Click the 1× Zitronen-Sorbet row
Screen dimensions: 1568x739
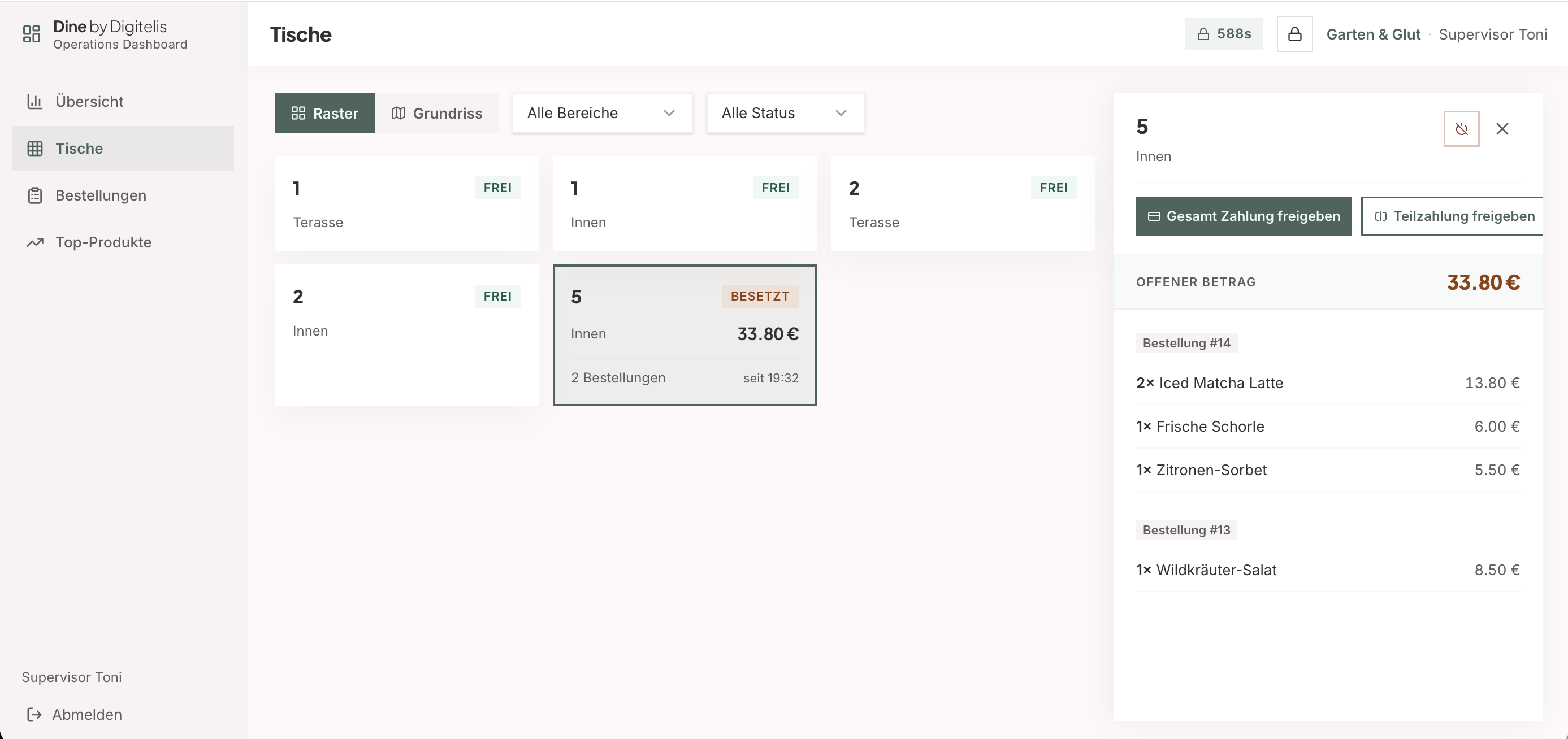[1328, 470]
